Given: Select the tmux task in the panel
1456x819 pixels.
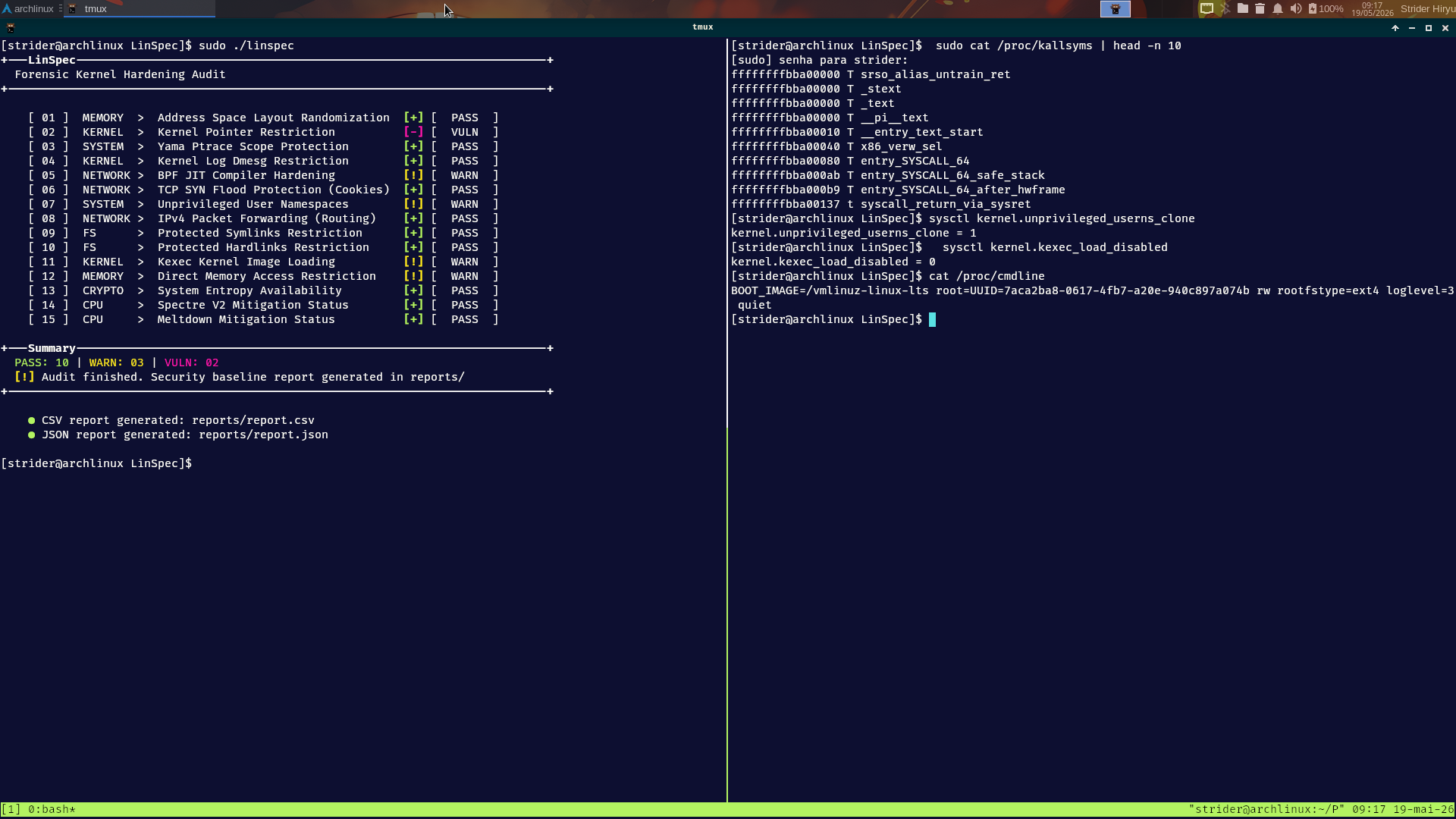Looking at the screenshot, I should click(x=140, y=9).
